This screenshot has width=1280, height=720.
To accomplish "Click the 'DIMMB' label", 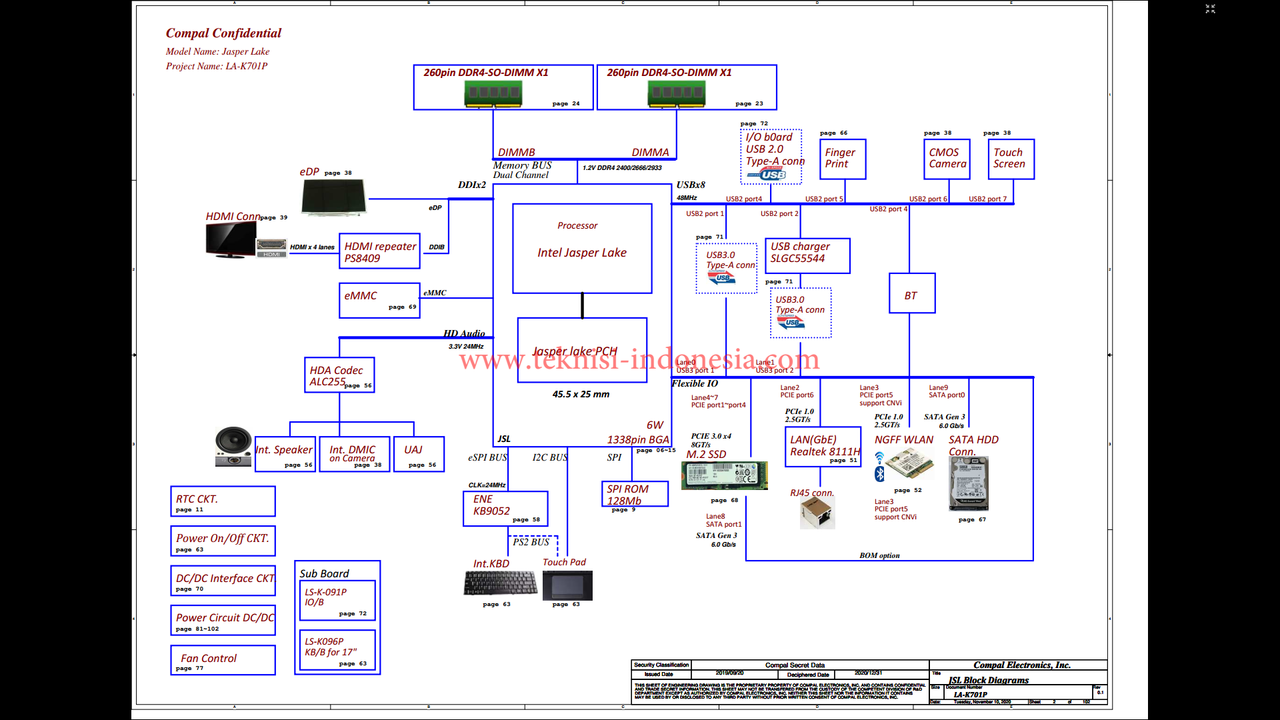I will [516, 152].
